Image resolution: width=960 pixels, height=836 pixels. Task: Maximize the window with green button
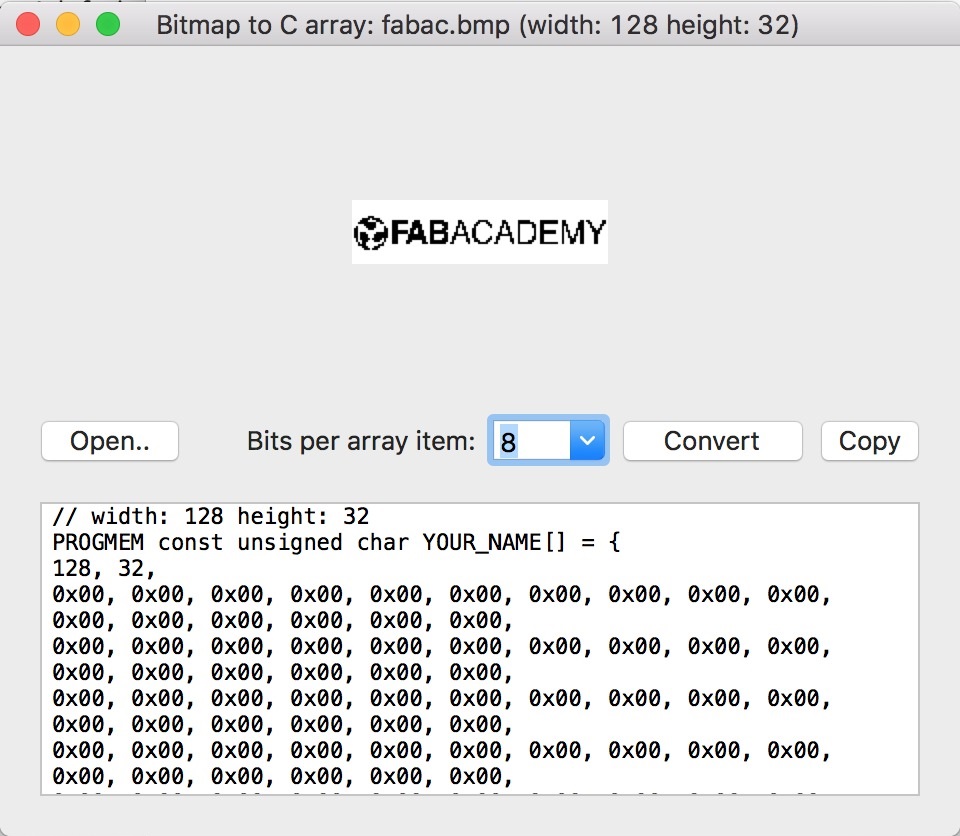[108, 25]
